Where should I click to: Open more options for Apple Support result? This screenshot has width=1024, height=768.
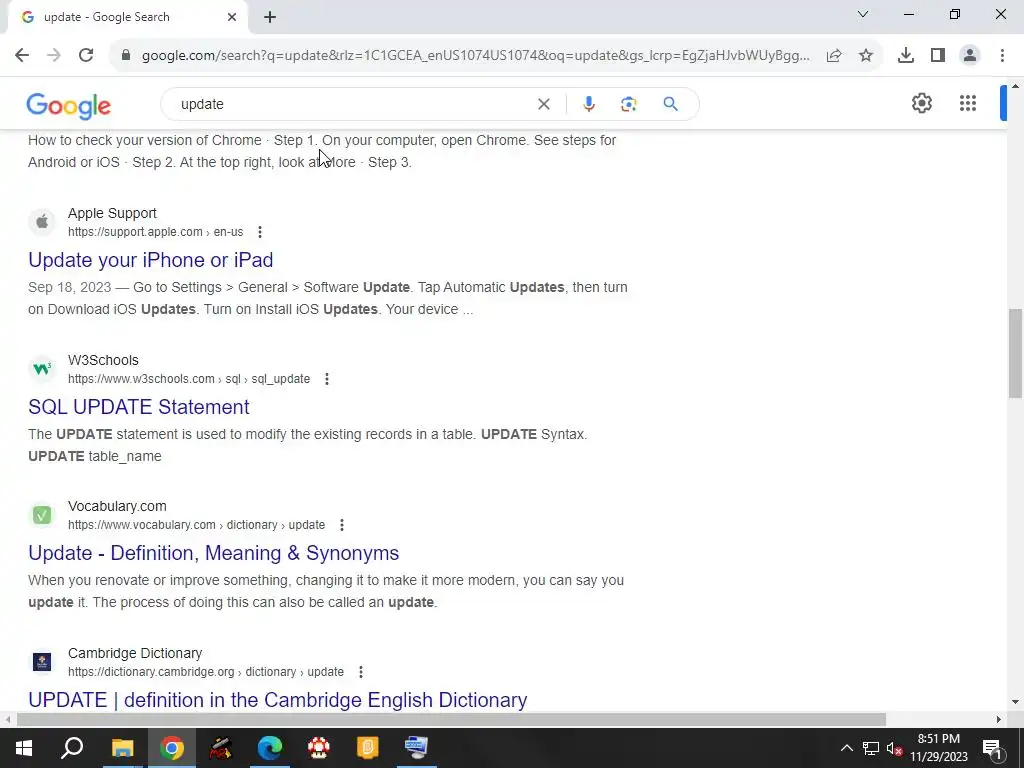(x=260, y=232)
